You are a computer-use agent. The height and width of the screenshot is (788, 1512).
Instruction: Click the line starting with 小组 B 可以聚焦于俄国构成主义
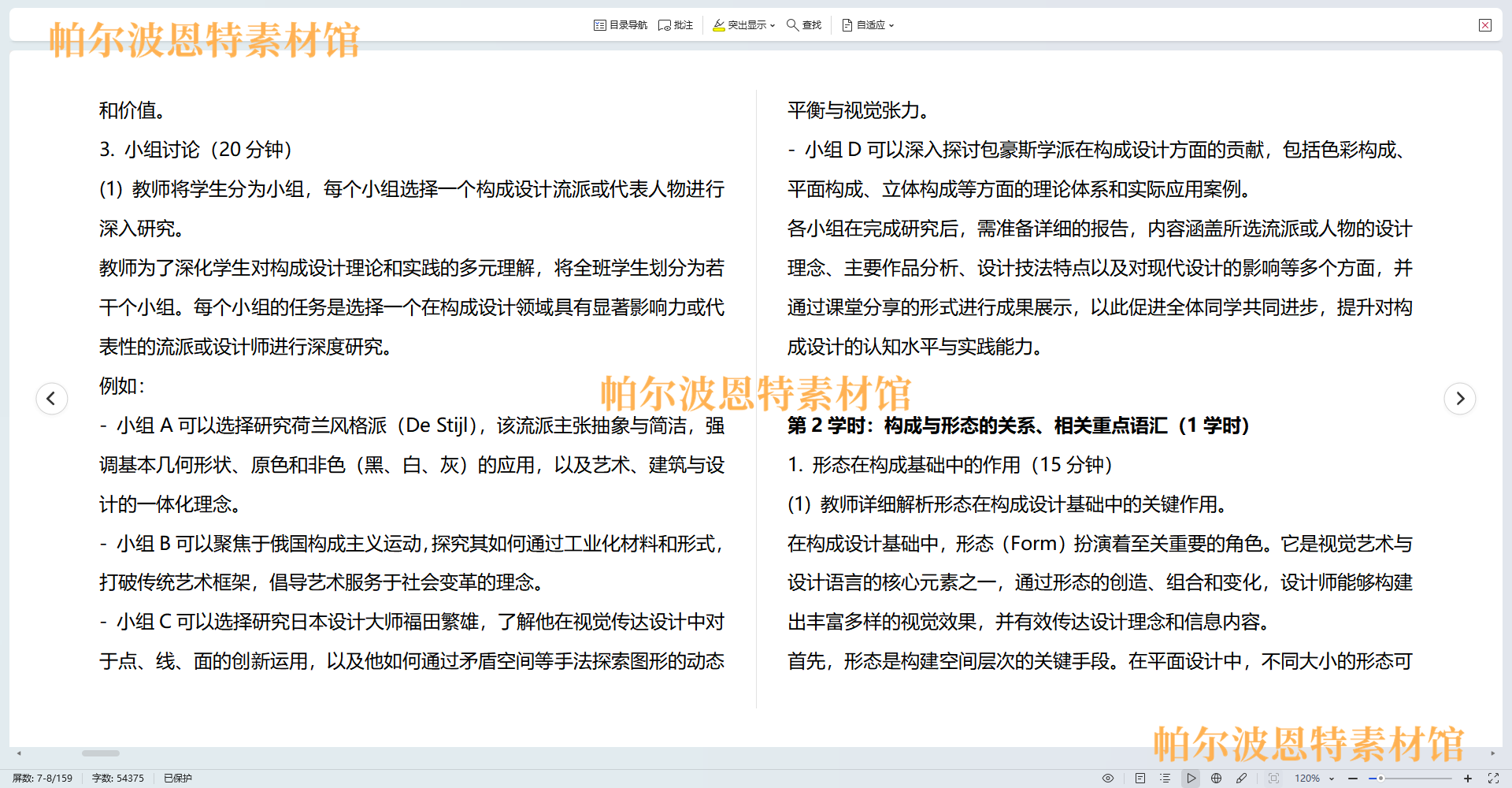tap(412, 544)
